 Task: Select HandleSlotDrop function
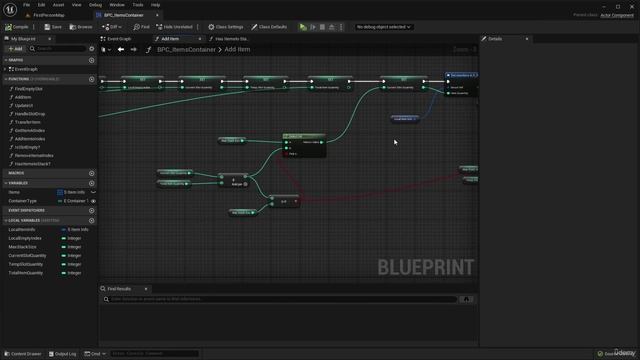coord(30,114)
